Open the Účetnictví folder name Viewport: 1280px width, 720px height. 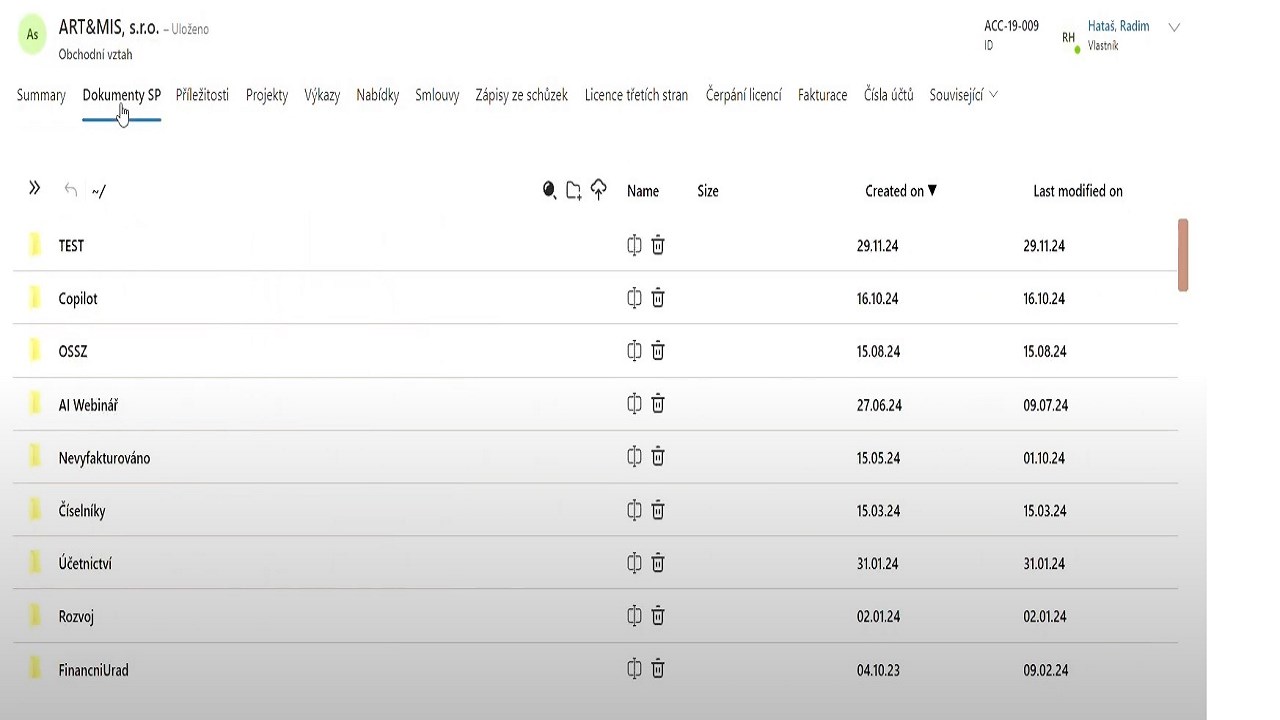pos(85,564)
